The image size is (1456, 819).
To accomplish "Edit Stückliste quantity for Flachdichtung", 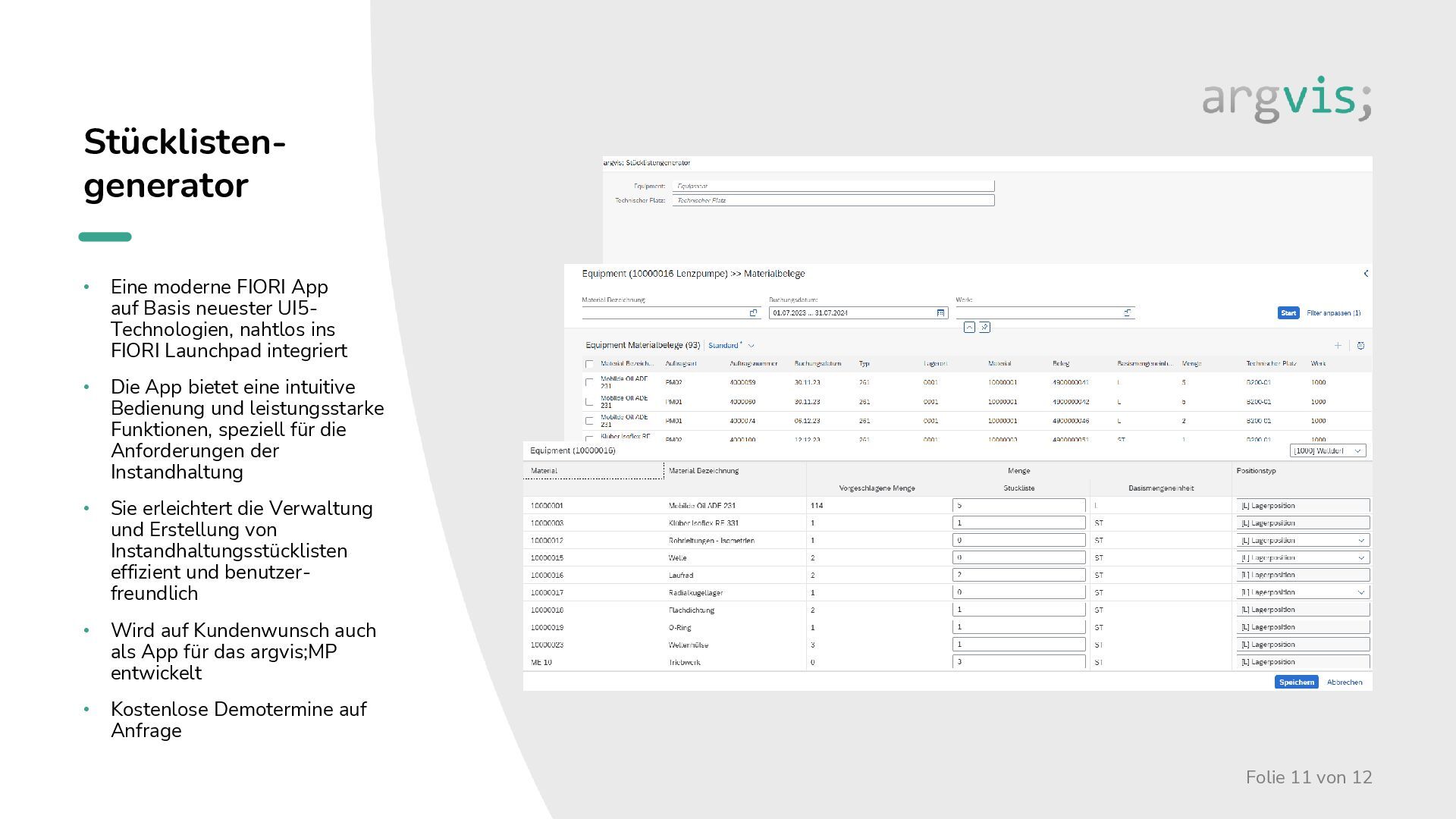I will click(x=1018, y=610).
